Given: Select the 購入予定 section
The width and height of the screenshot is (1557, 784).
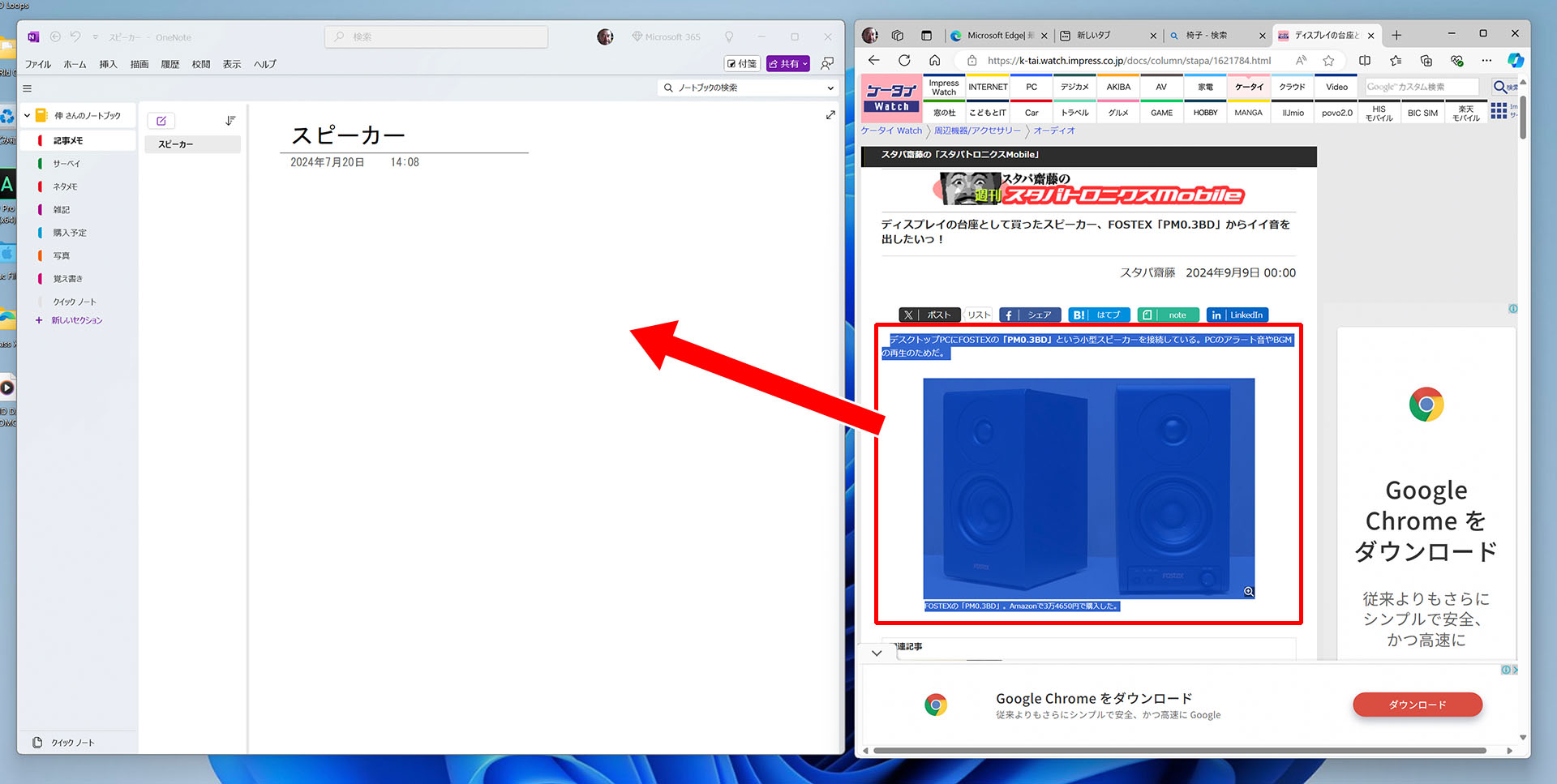Looking at the screenshot, I should [x=71, y=232].
